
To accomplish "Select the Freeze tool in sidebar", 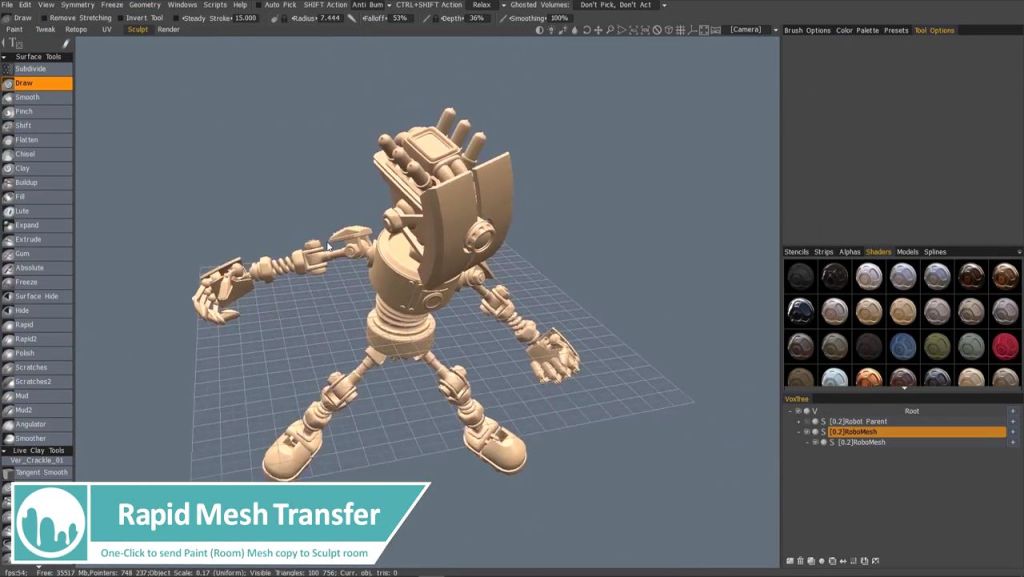I will tap(37, 282).
